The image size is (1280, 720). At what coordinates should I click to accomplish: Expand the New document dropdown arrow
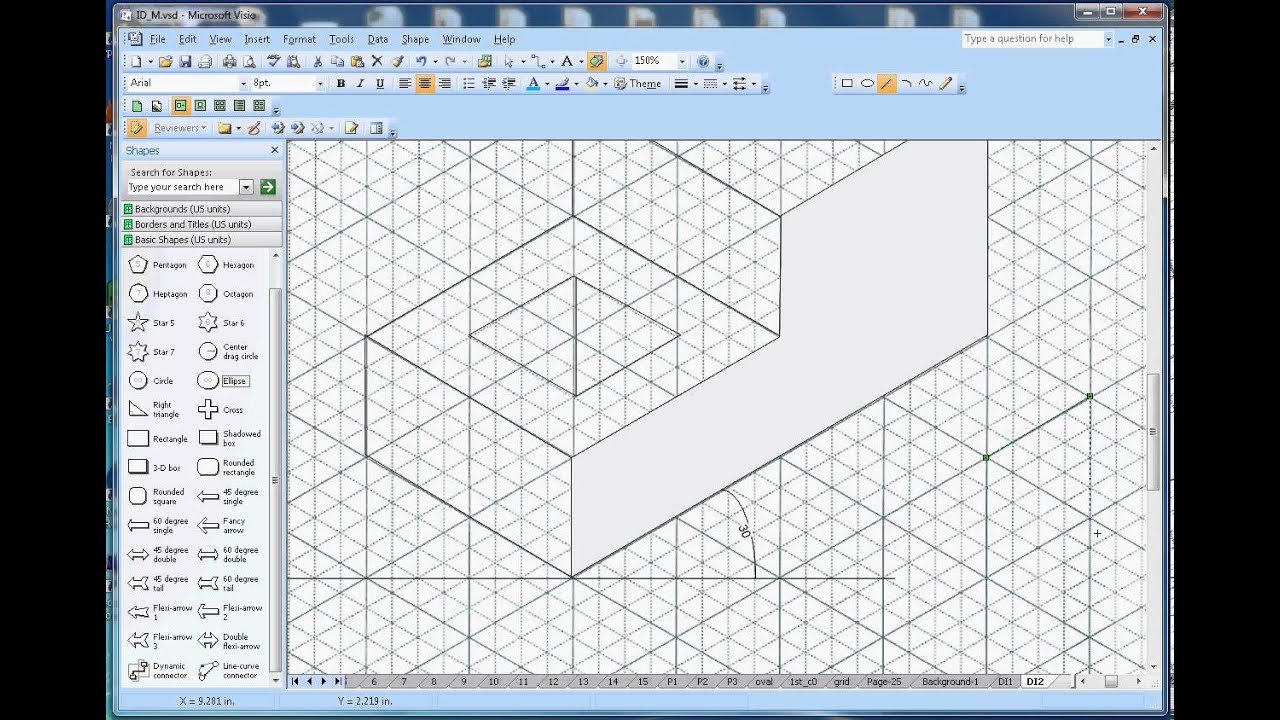pos(150,62)
